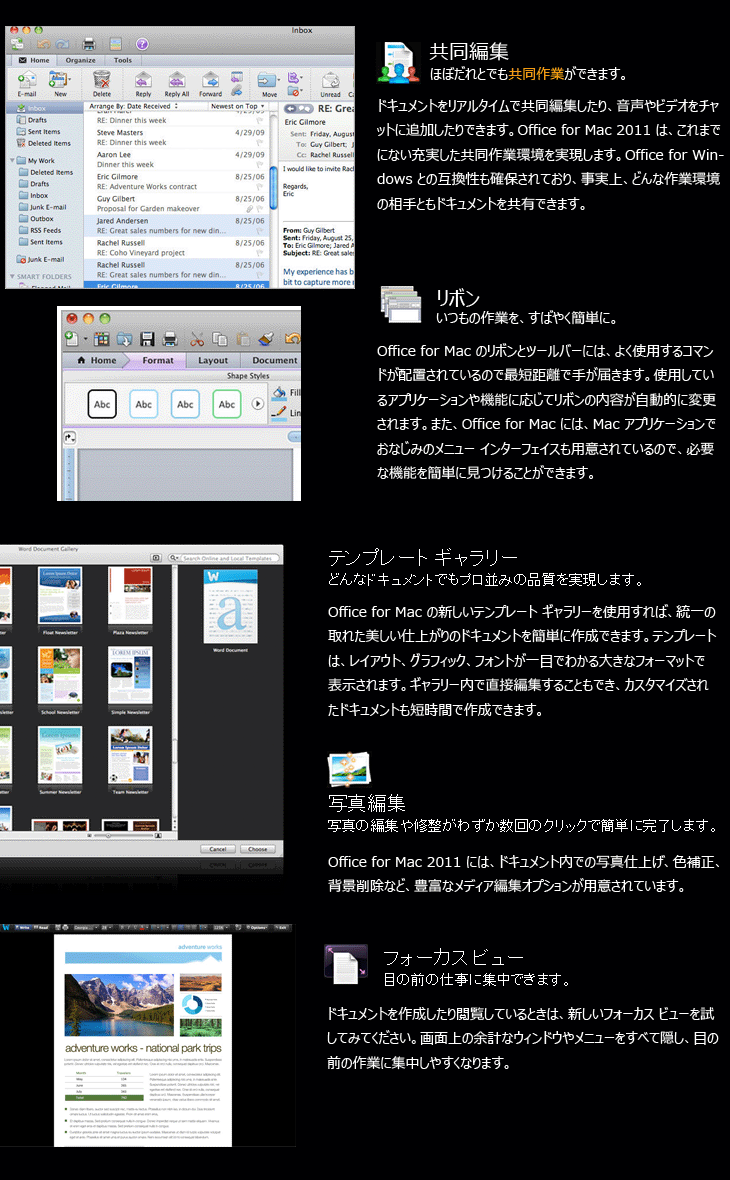
Task: Click the Move folder icon in Outlook
Action: coord(266,79)
